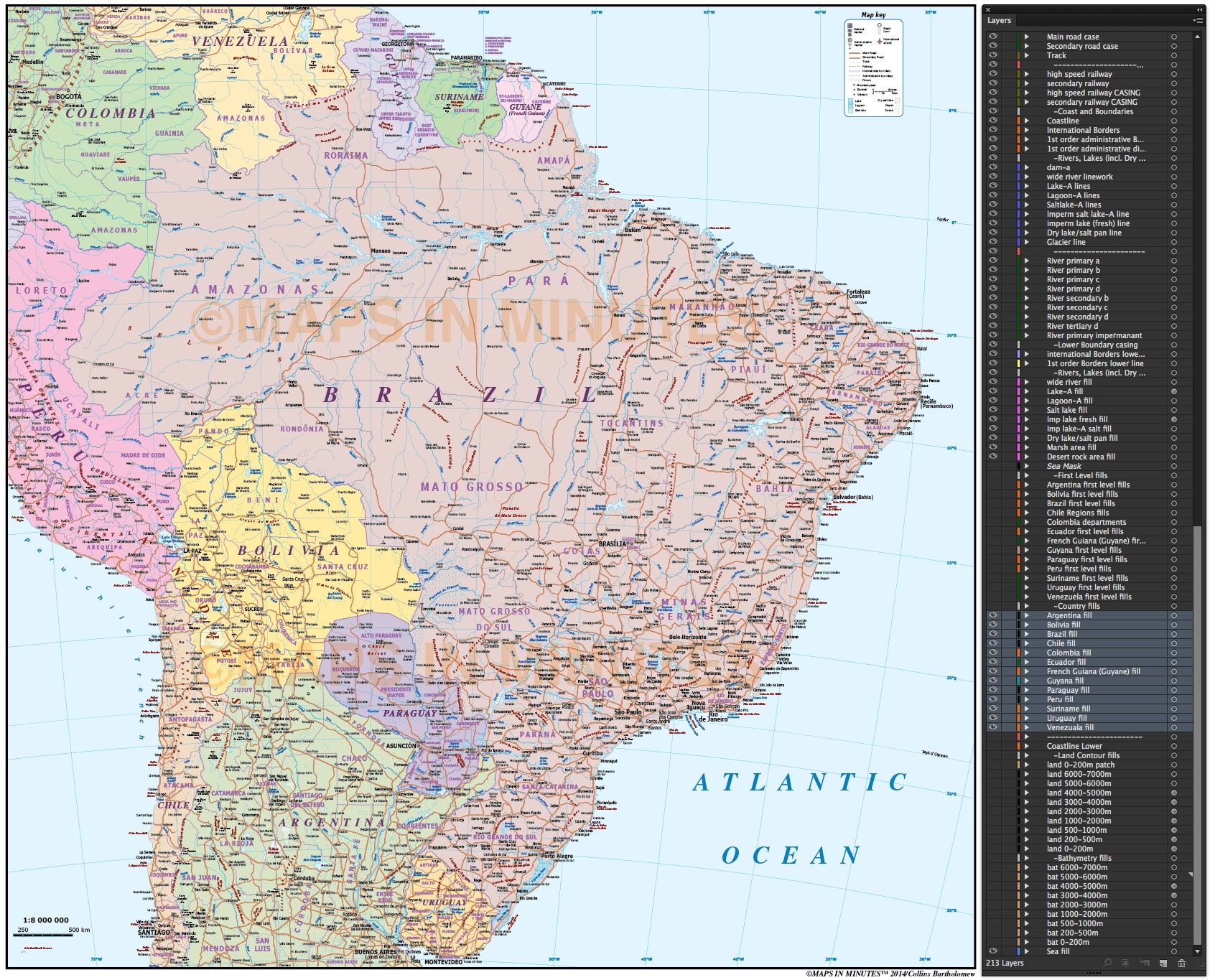Click the scrollbar down arrow

click(1197, 951)
